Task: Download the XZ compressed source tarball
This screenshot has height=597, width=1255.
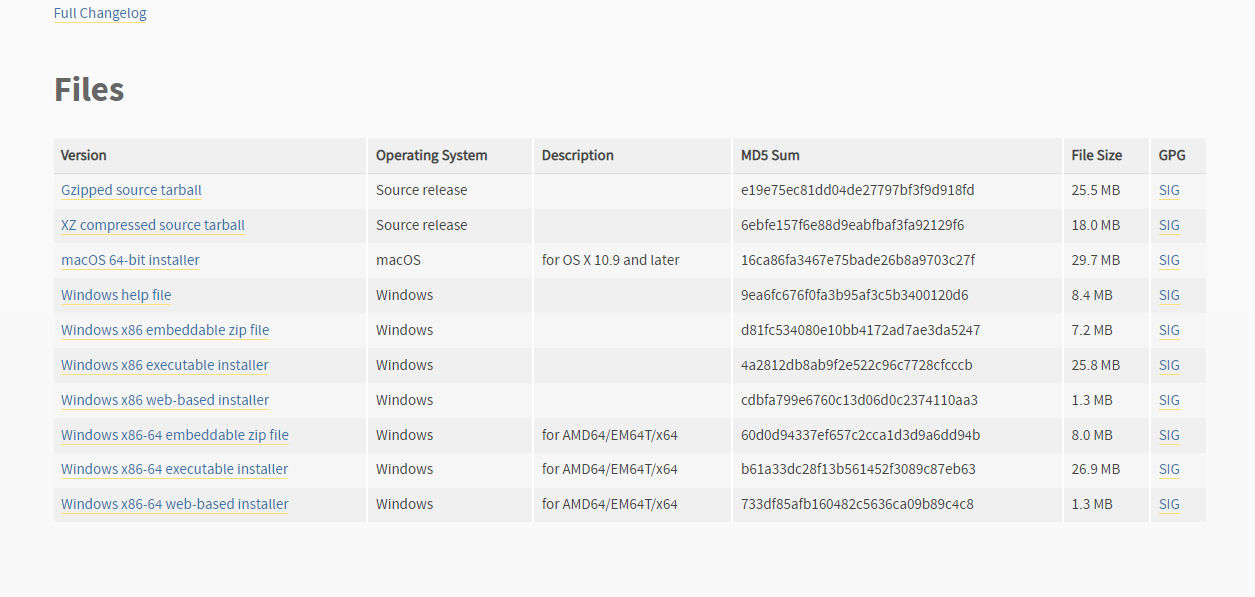Action: point(152,225)
